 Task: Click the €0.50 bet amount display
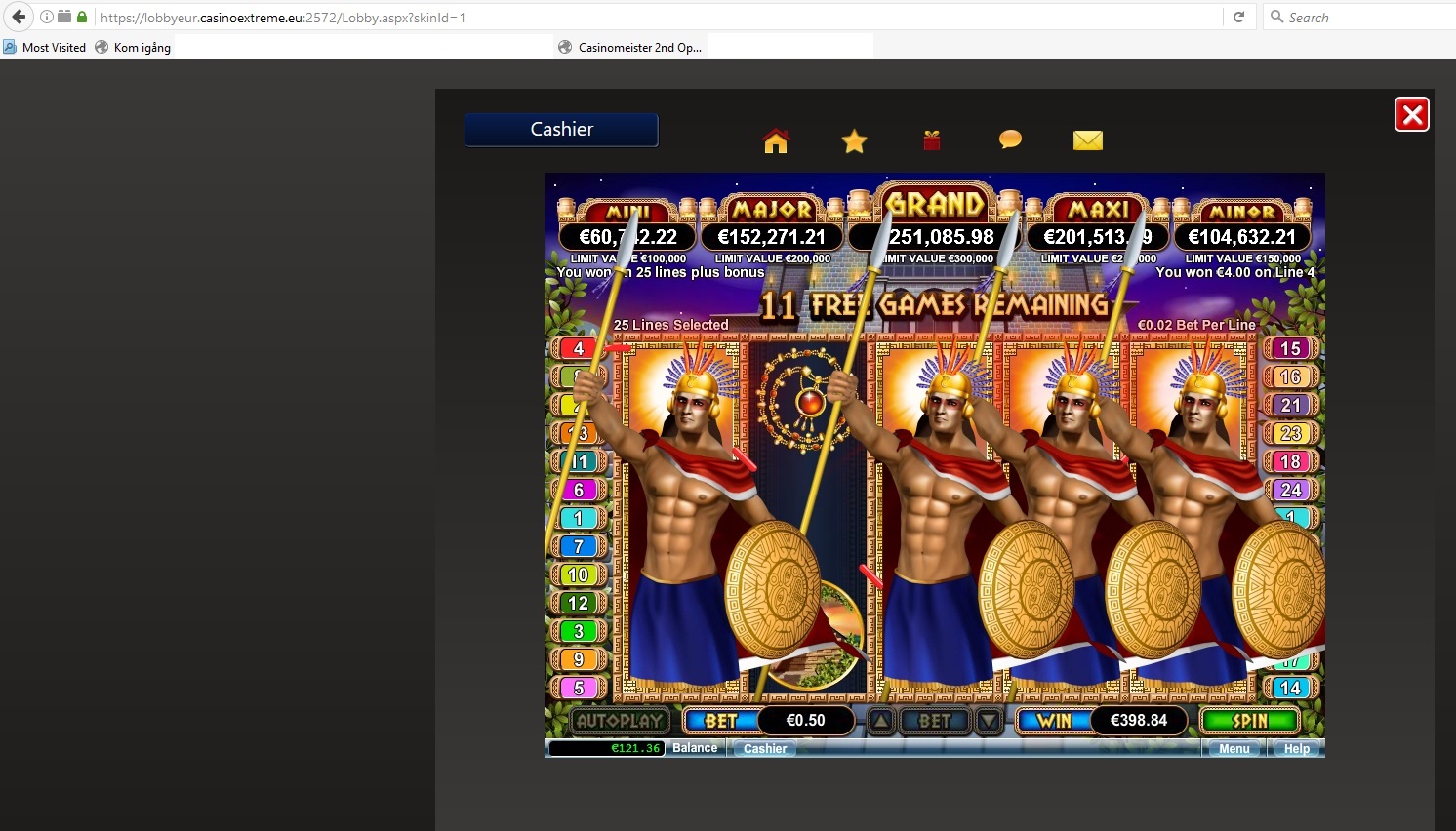pos(806,720)
